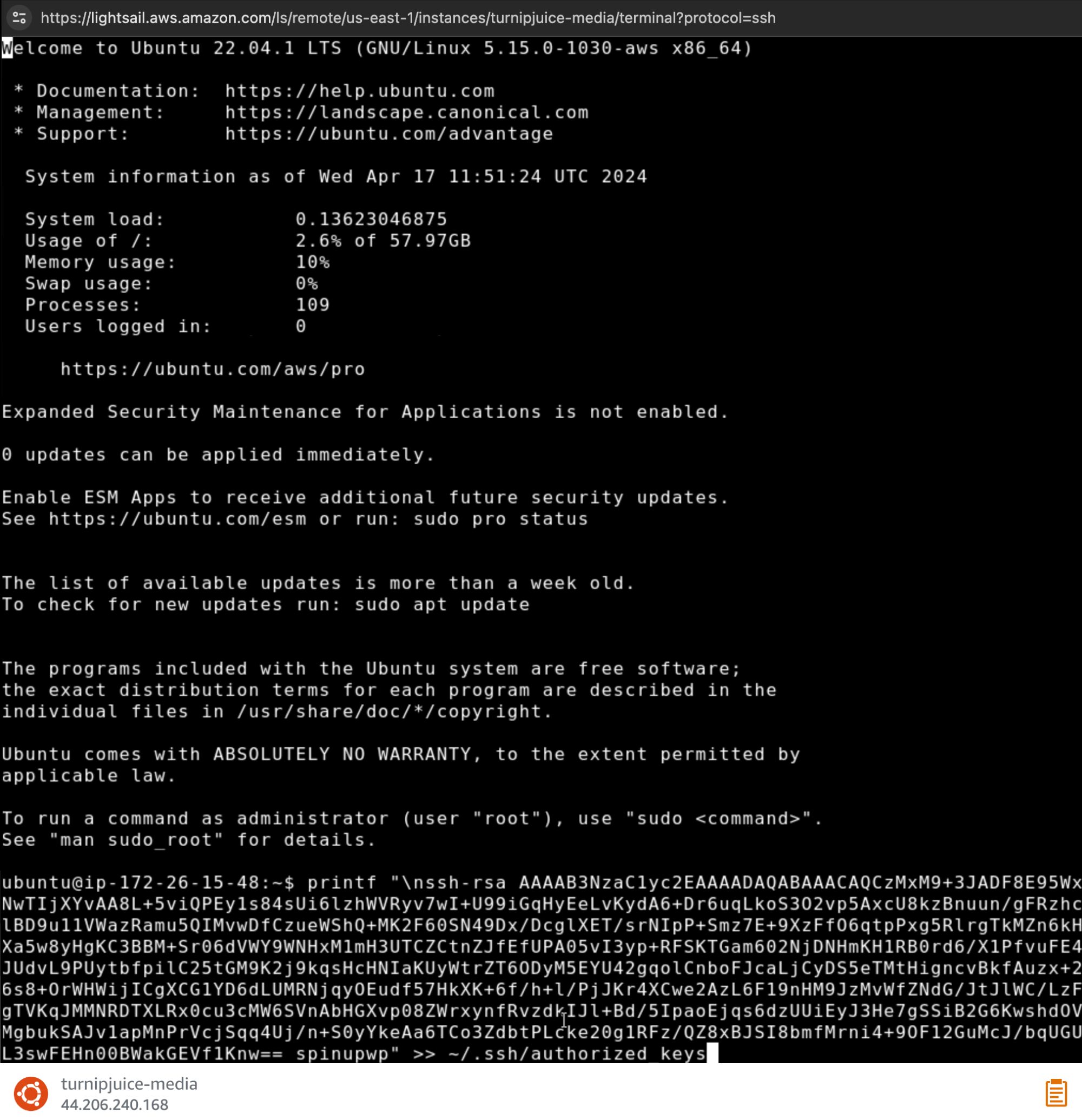Image resolution: width=1082 pixels, height=1120 pixels.
Task: Click the disk usage 2.6% of 57.97GB
Action: coord(382,241)
